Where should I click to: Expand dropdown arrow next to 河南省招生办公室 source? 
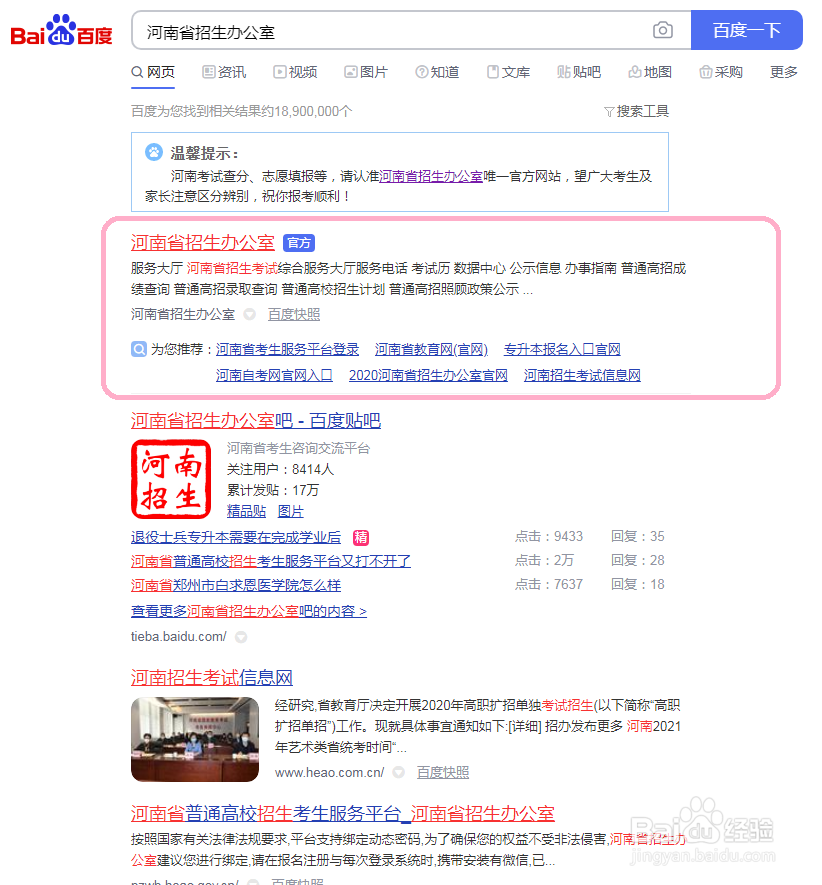(250, 314)
